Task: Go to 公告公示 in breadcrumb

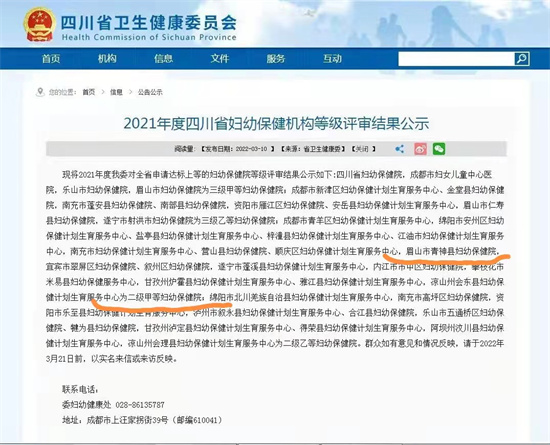Action: (150, 92)
